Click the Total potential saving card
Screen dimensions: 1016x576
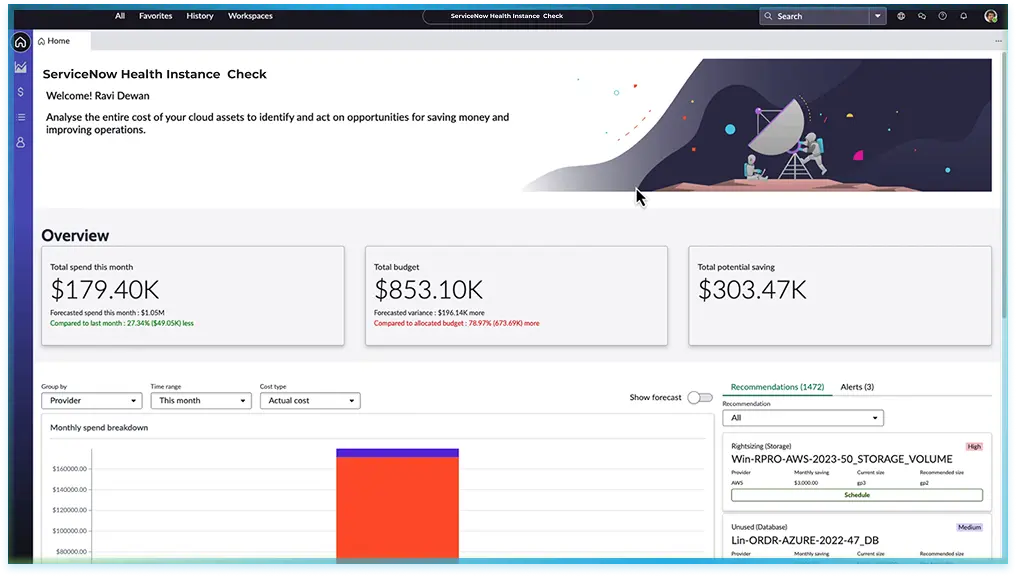click(x=840, y=295)
